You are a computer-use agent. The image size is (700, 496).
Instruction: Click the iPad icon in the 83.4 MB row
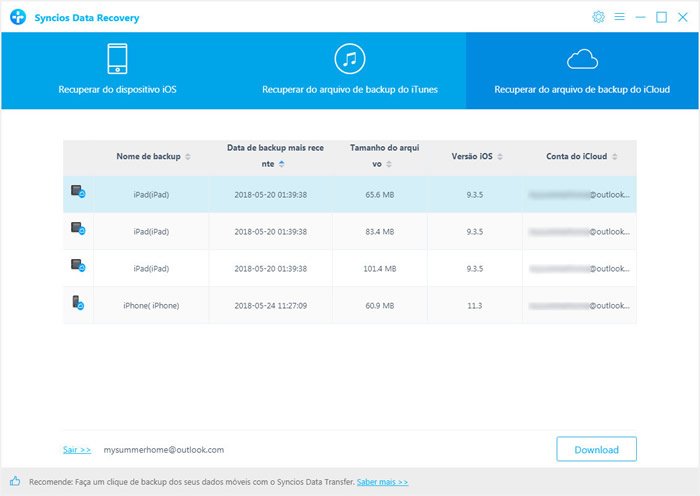78,229
